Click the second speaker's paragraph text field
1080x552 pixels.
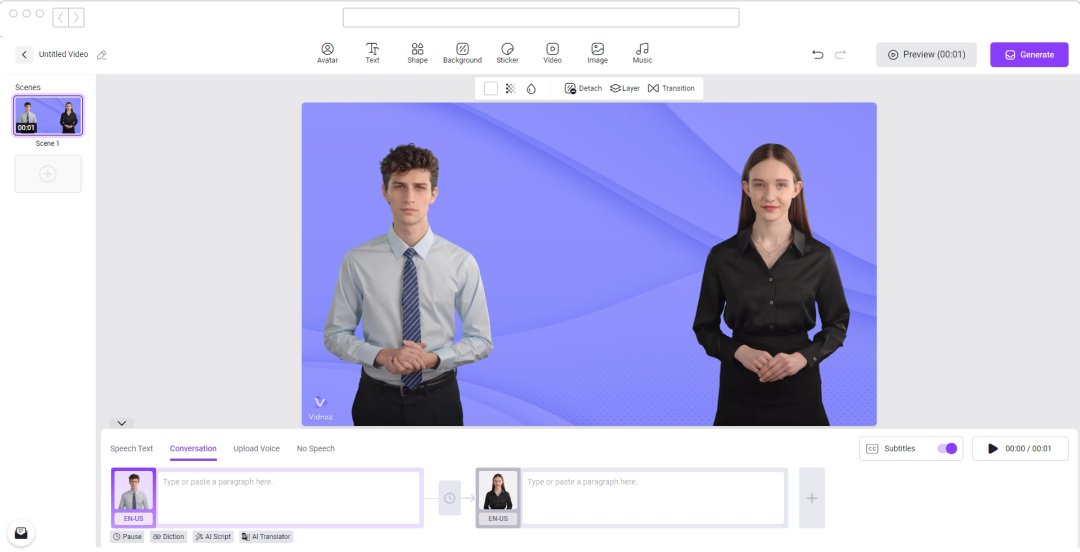(x=654, y=498)
